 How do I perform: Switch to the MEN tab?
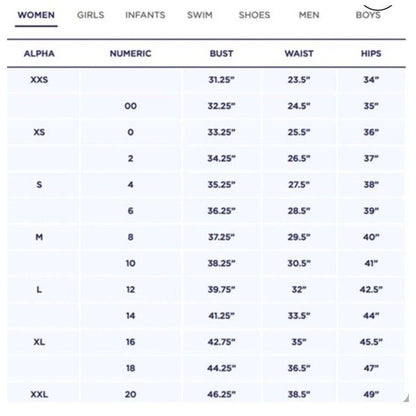(x=309, y=15)
